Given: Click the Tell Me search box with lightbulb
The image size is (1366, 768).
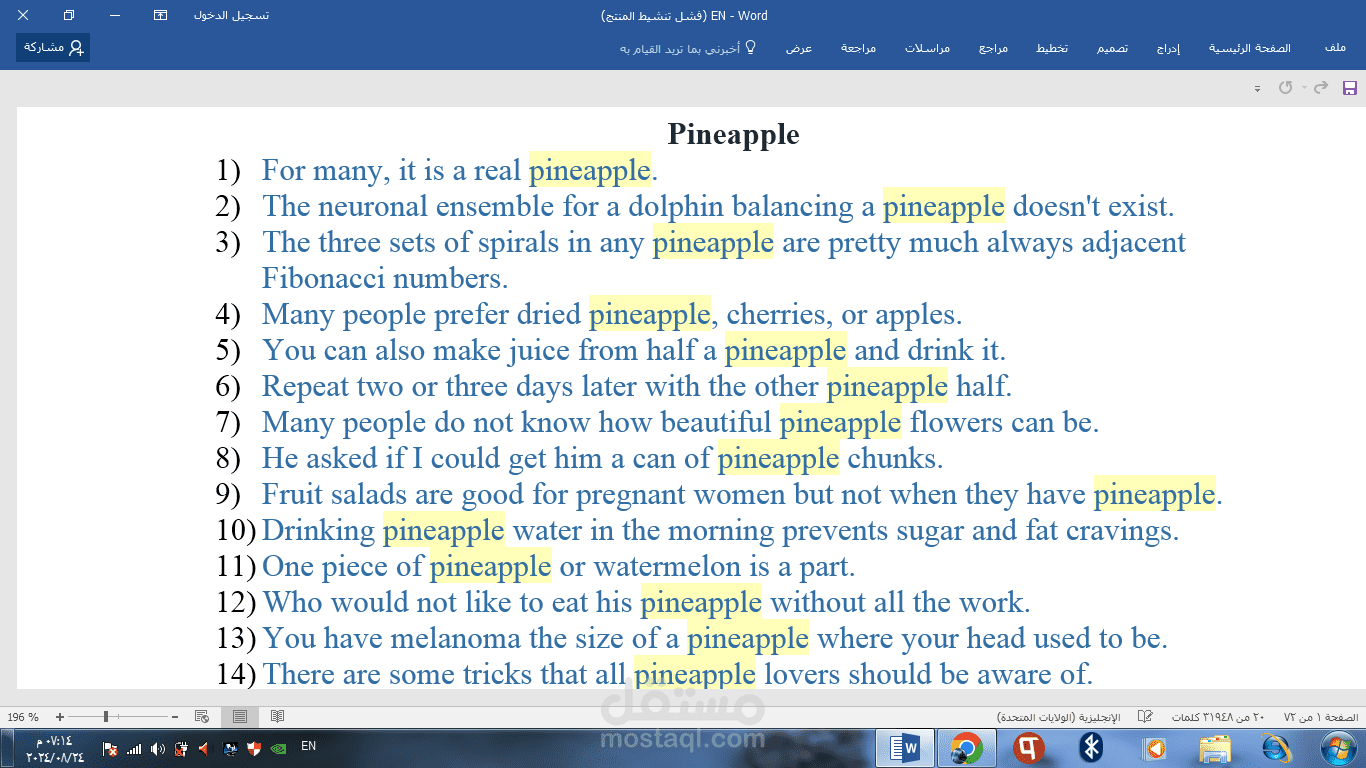Looking at the screenshot, I should click(x=688, y=48).
